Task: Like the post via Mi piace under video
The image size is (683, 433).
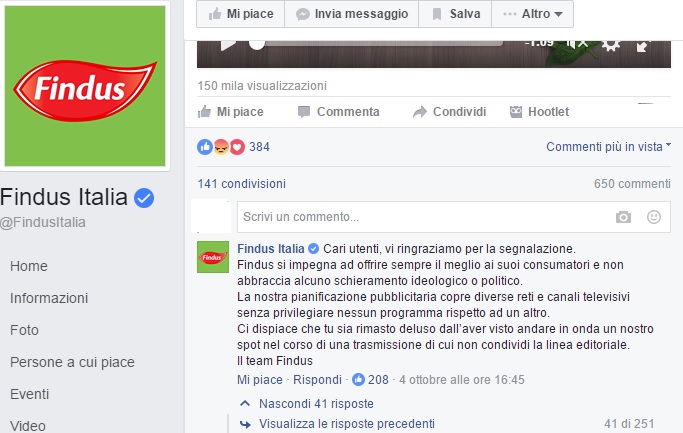Action: point(230,112)
